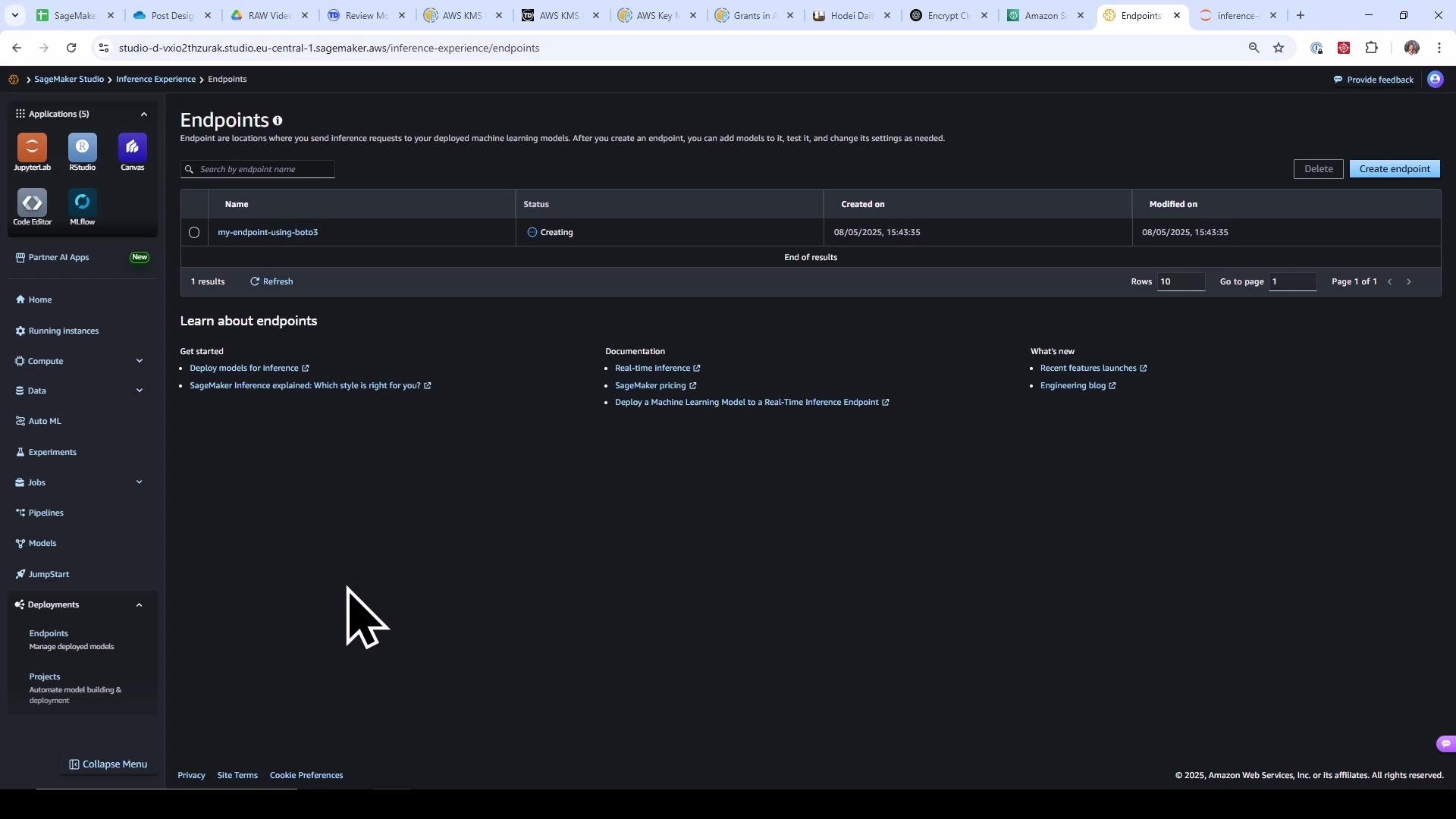Click the browser reload icon
This screenshot has height=819, width=1456.
click(x=71, y=48)
